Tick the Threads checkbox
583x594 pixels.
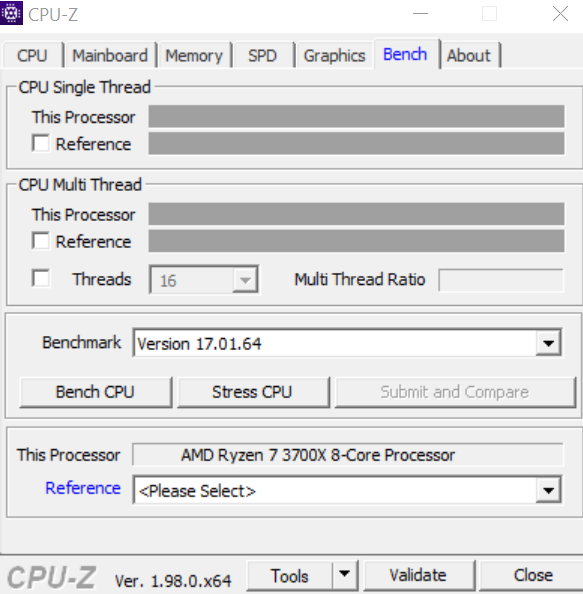[x=41, y=278]
